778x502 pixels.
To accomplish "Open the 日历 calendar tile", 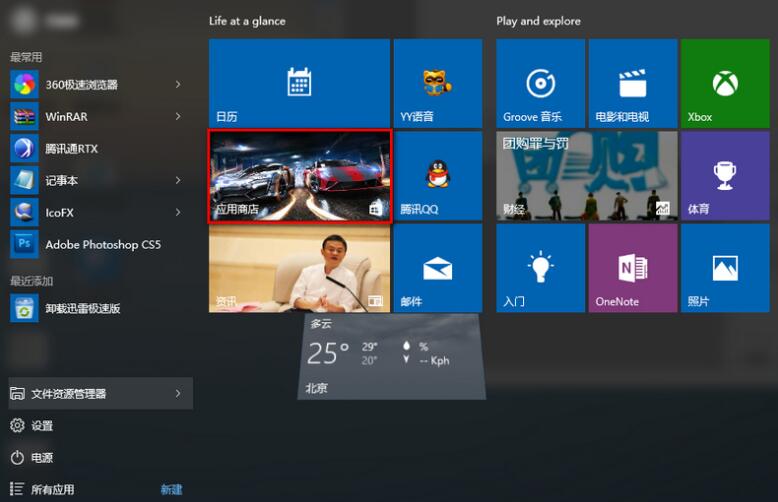I will [299, 83].
